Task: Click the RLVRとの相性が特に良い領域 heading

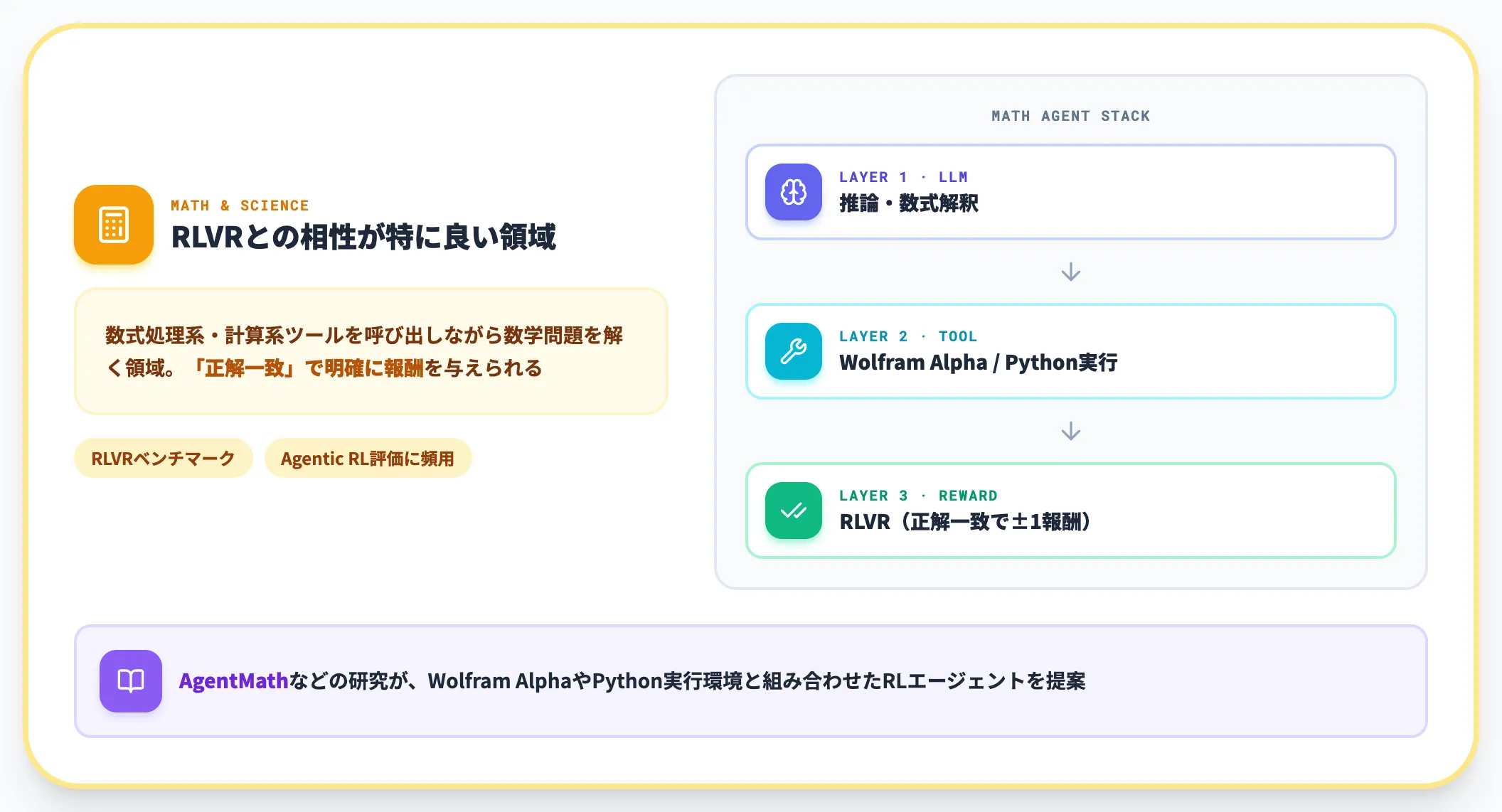Action: click(x=363, y=237)
